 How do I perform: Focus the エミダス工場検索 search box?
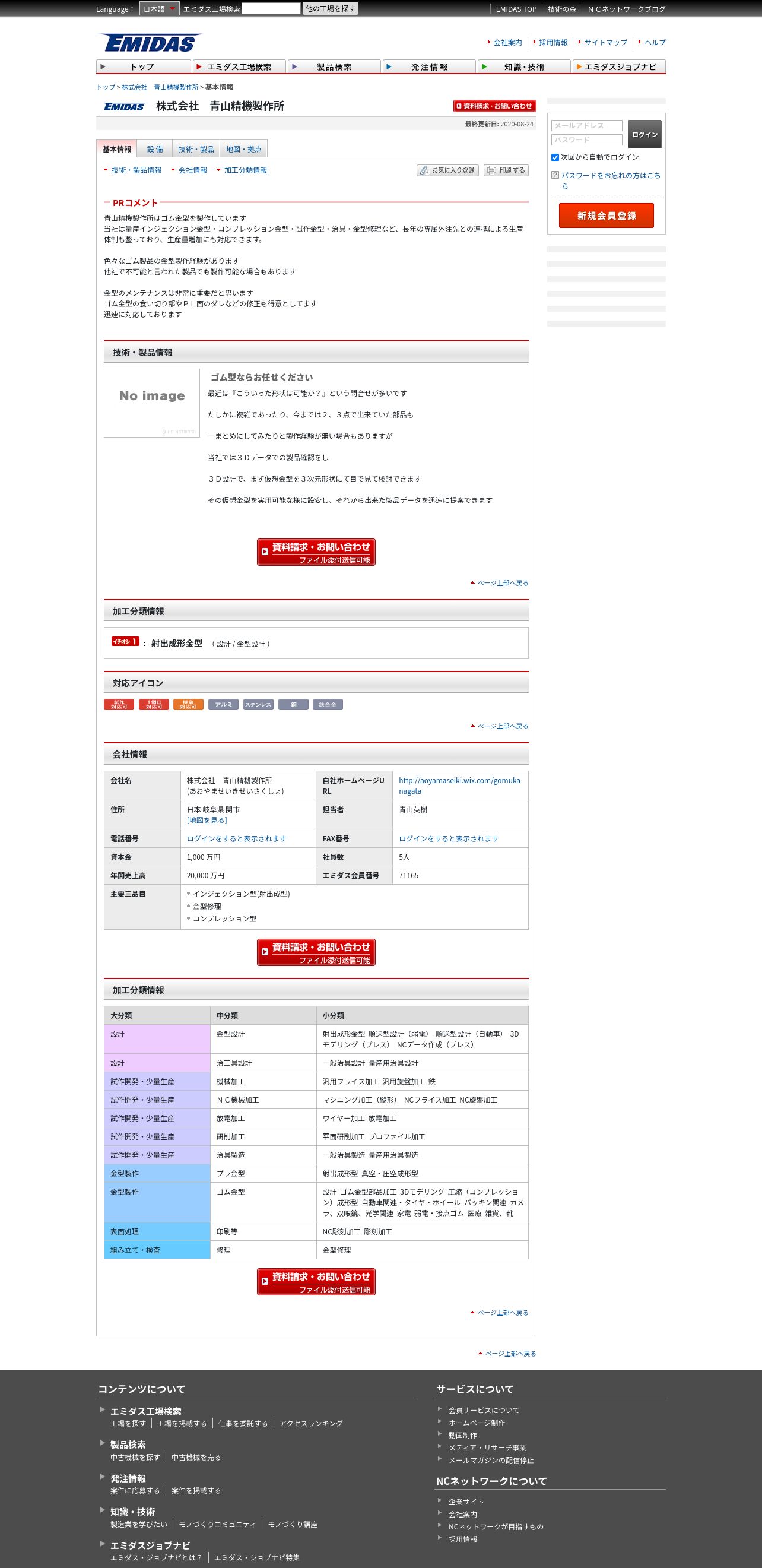point(271,8)
